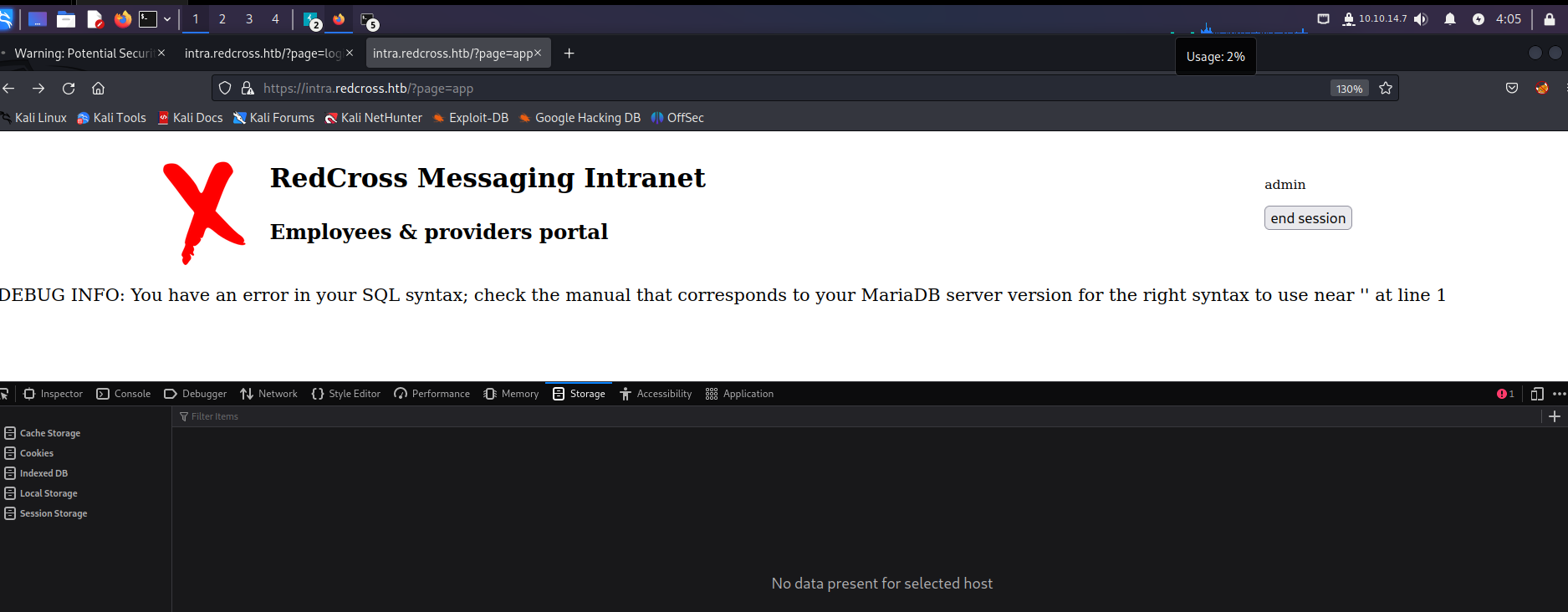Reset the 130% zoom level
This screenshot has width=1568, height=612.
1349,89
